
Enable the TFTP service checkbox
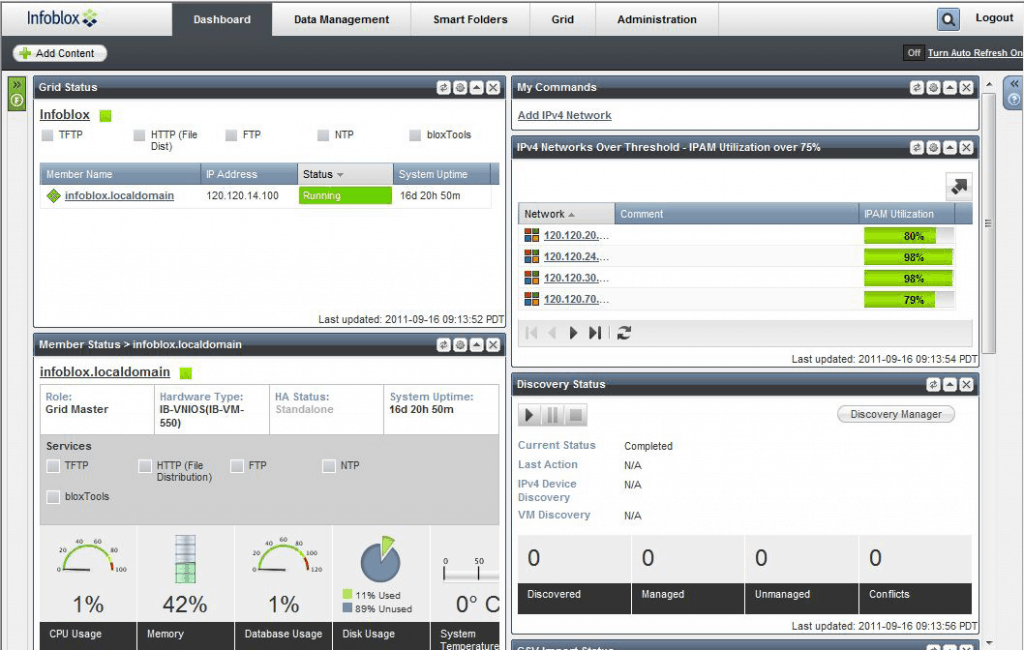(47, 135)
